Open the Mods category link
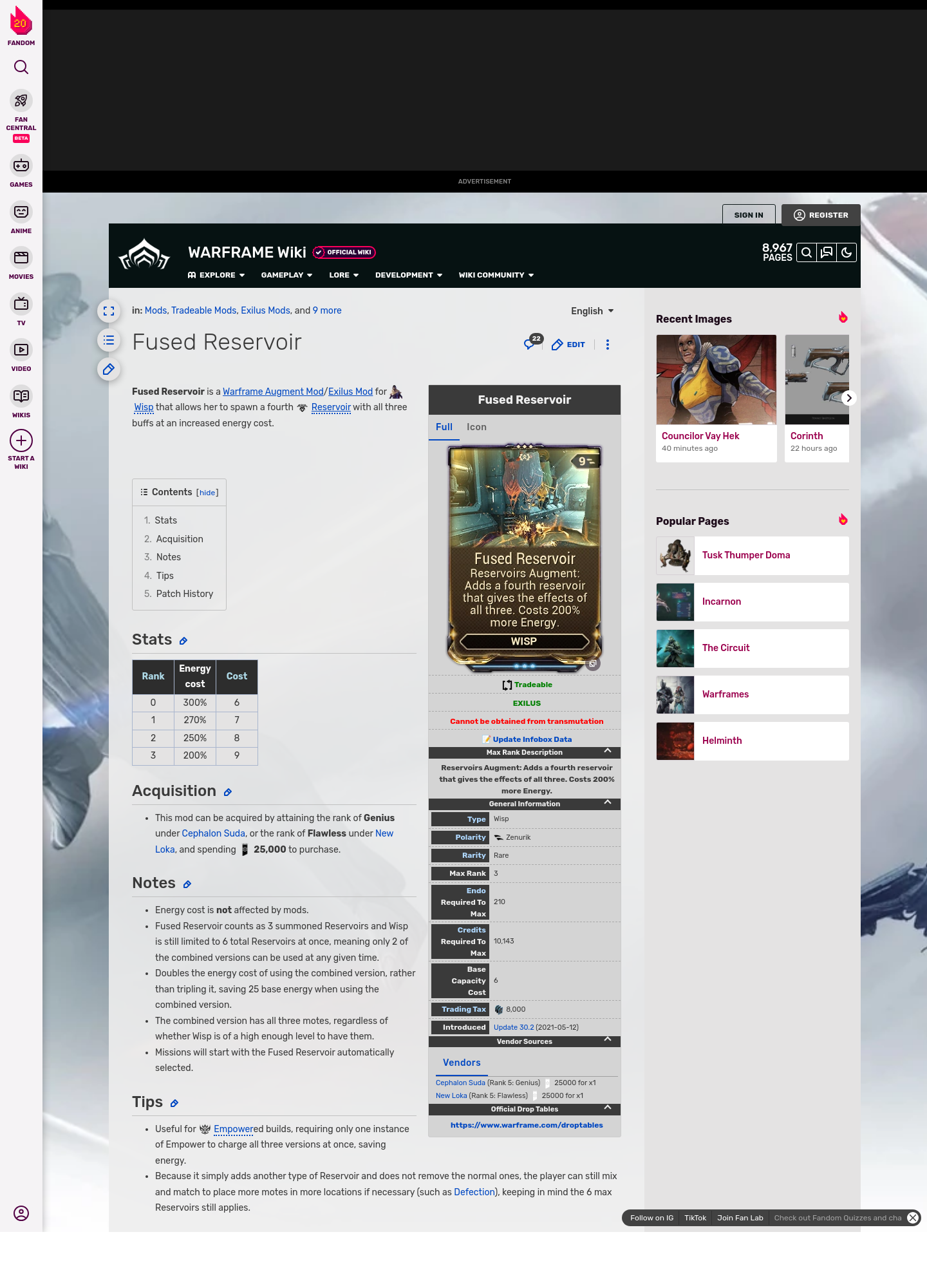 (156, 310)
